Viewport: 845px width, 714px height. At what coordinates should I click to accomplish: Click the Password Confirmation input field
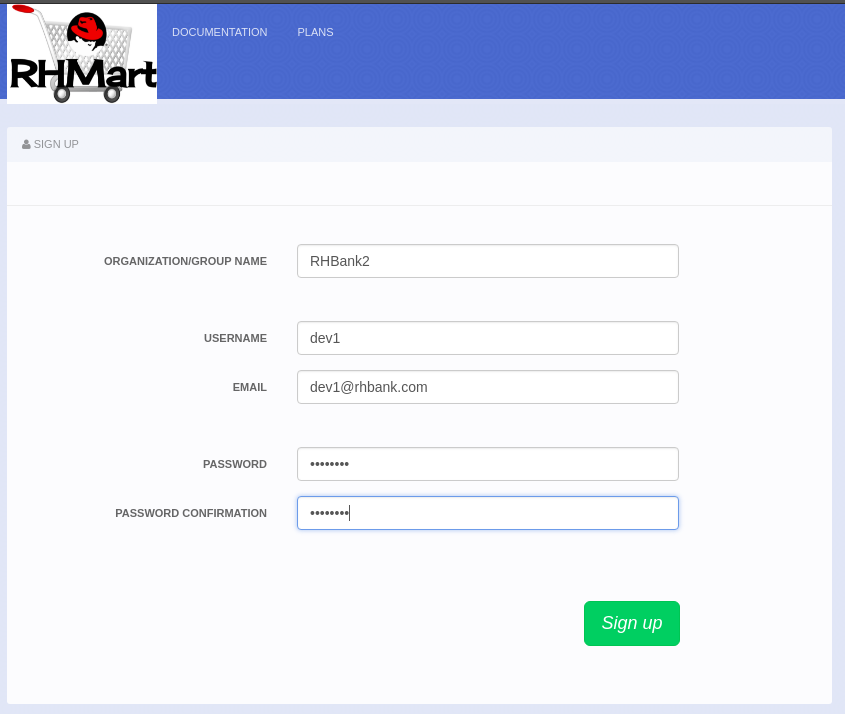487,513
